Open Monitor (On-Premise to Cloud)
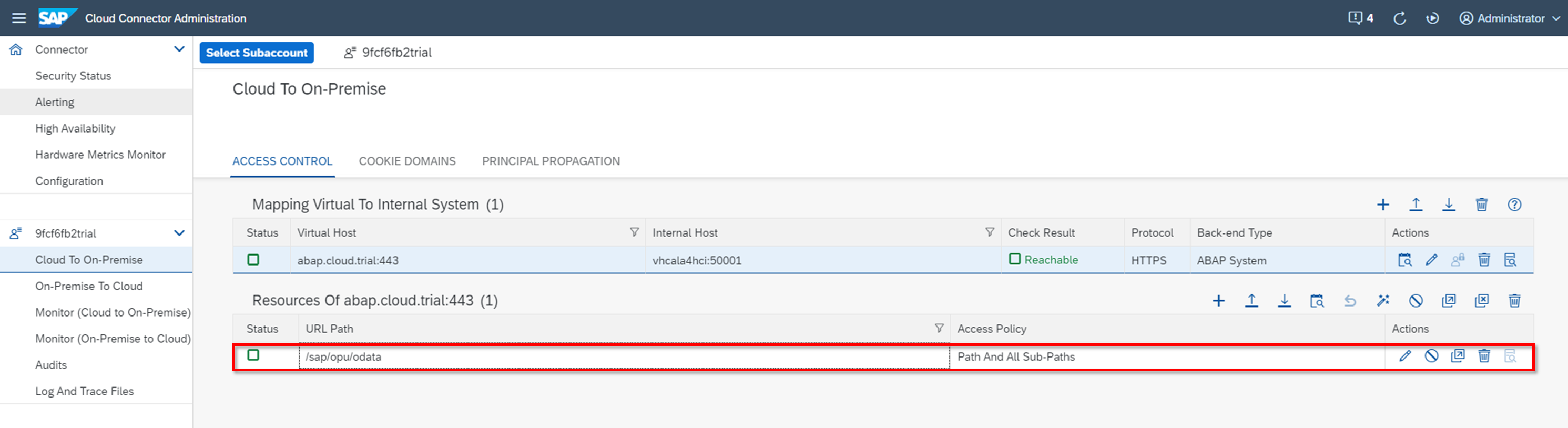Image resolution: width=1568 pixels, height=428 pixels. point(113,338)
